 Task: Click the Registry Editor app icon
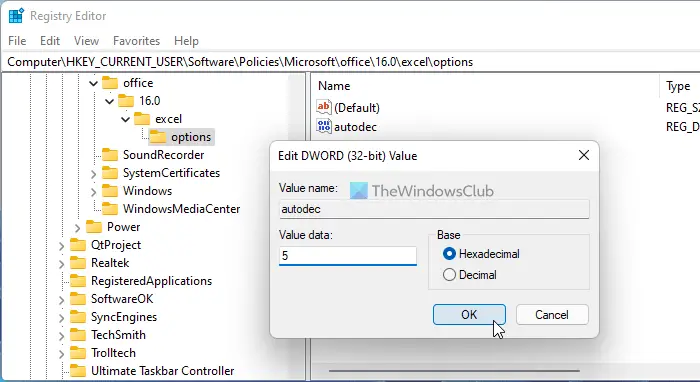[x=16, y=16]
